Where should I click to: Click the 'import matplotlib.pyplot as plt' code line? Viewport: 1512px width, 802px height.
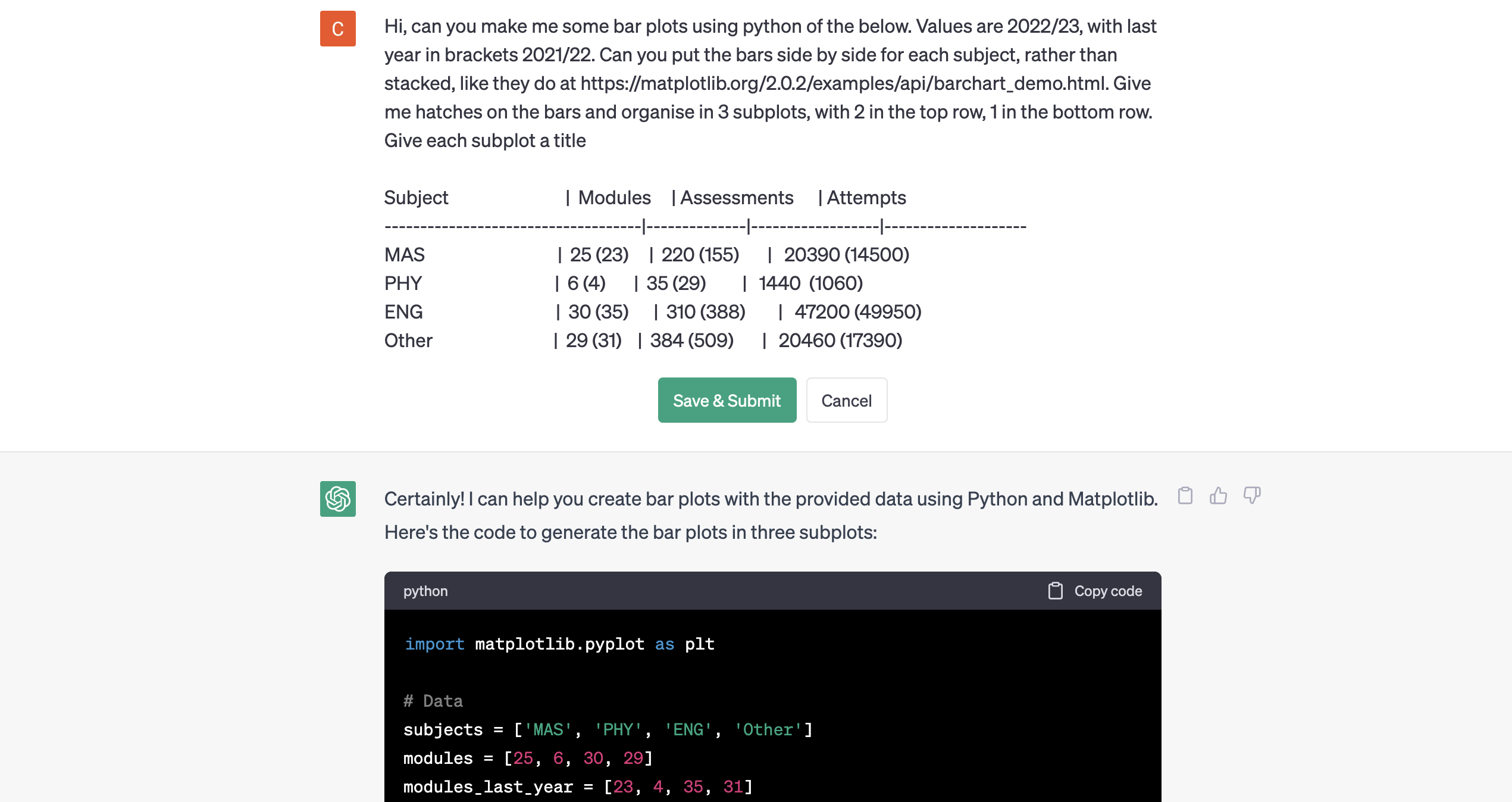559,644
